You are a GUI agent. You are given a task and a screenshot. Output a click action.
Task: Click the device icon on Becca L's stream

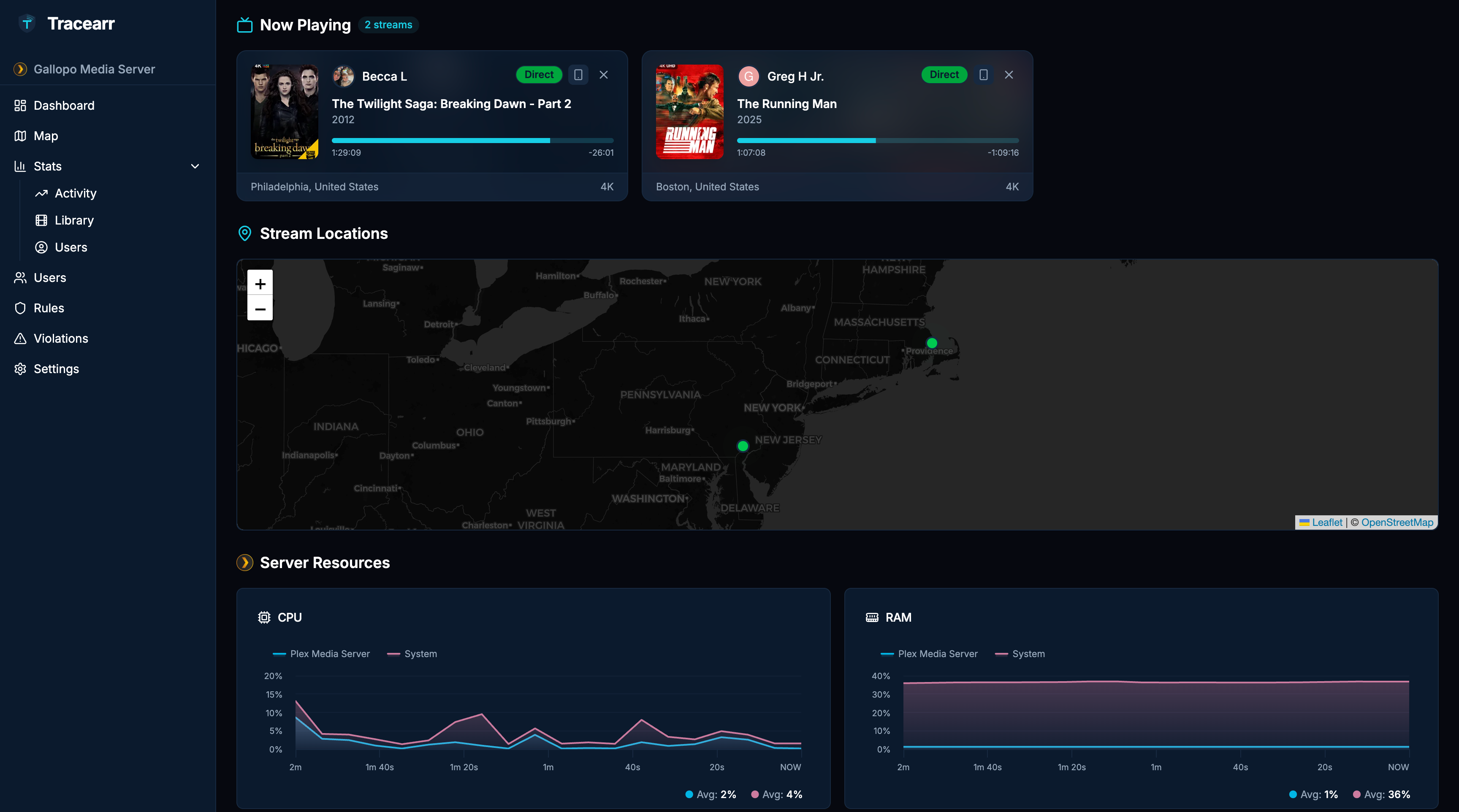578,74
